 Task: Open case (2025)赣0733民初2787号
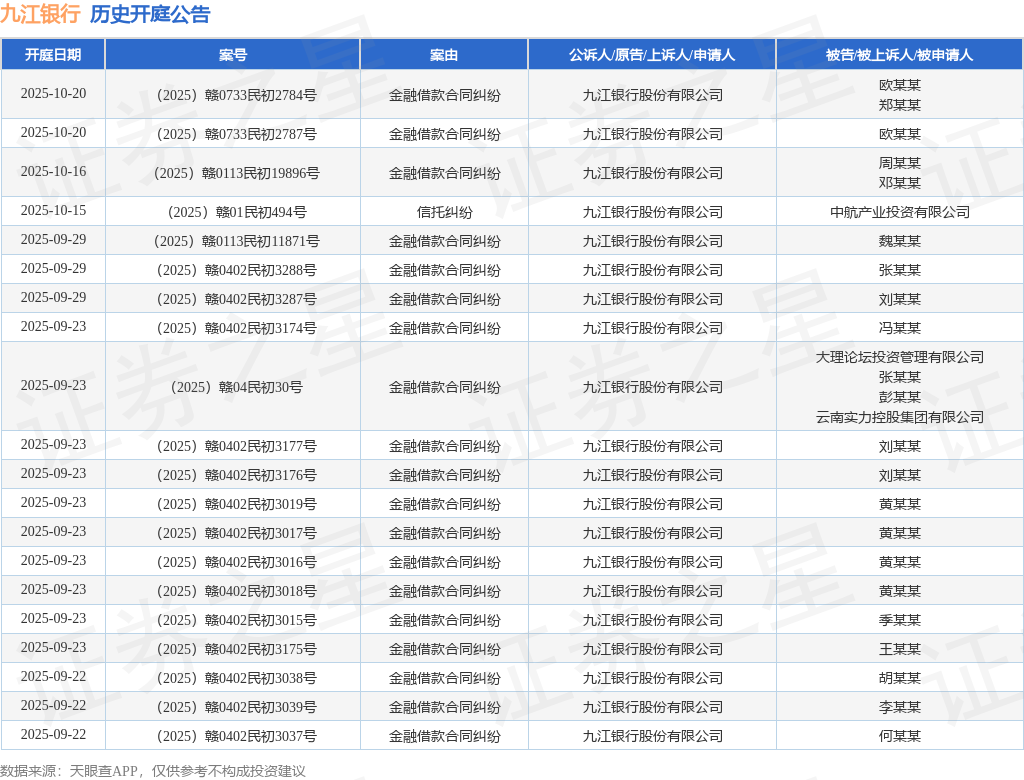click(232, 134)
